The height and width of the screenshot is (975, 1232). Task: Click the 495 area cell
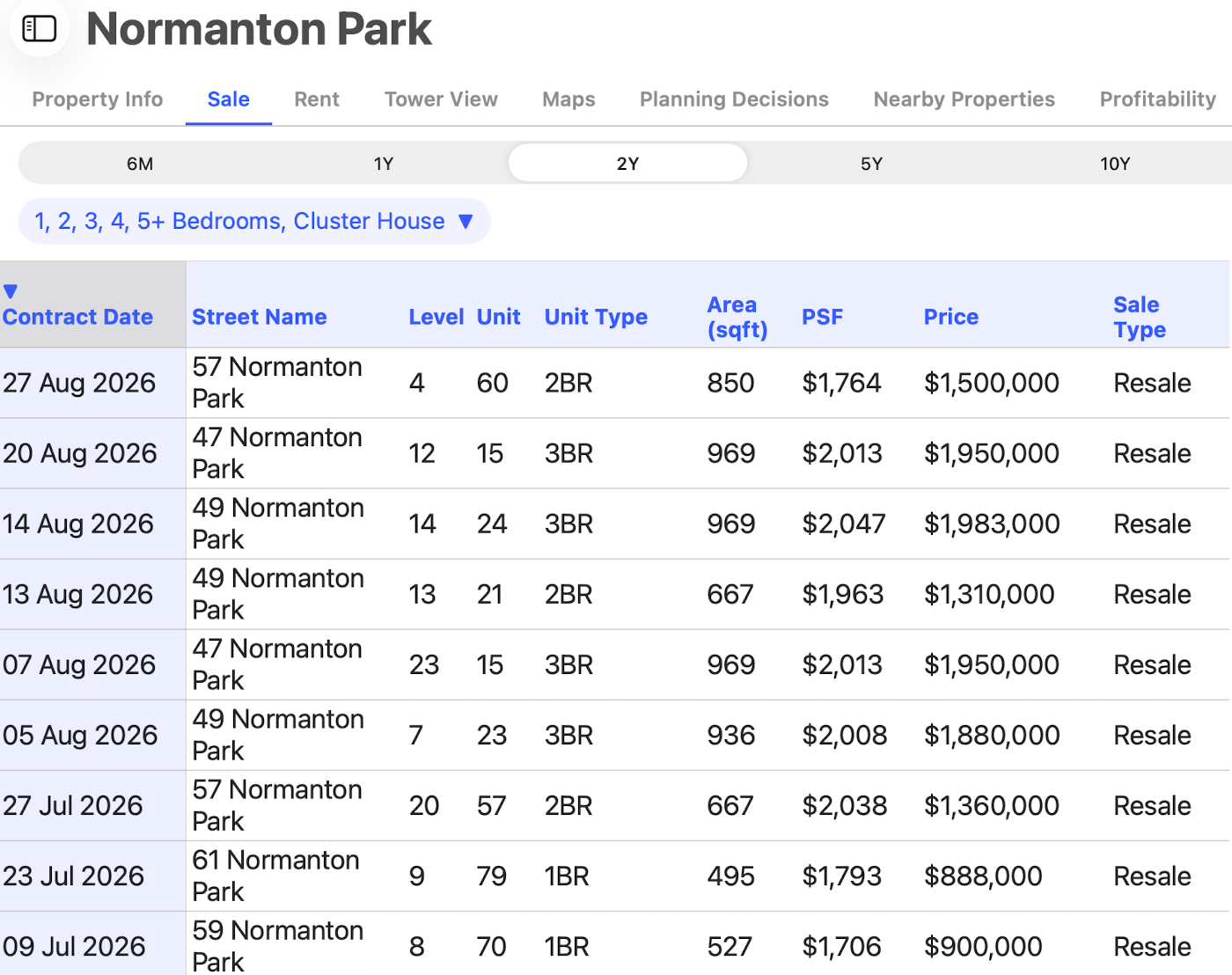pos(730,876)
